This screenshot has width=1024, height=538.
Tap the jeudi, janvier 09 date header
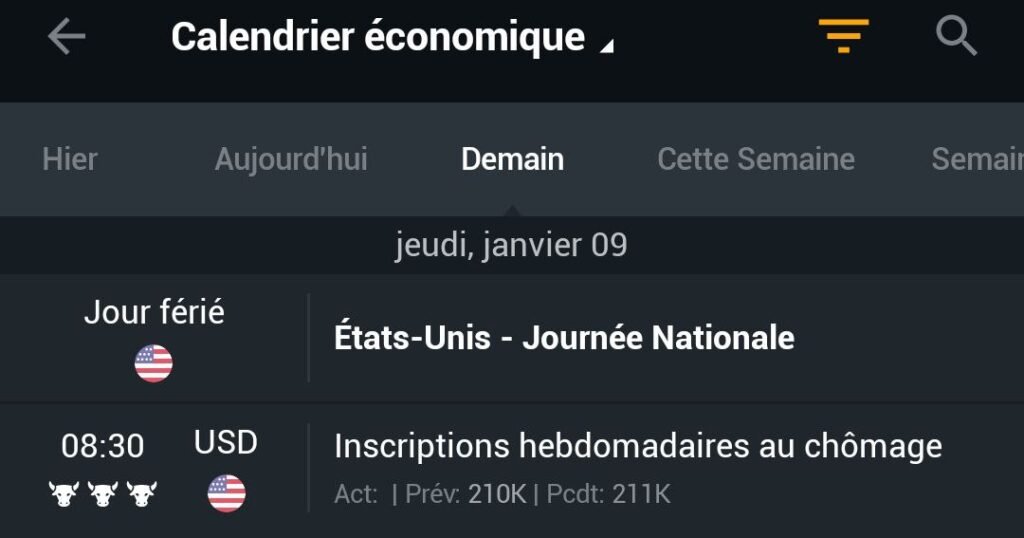pyautogui.click(x=511, y=245)
